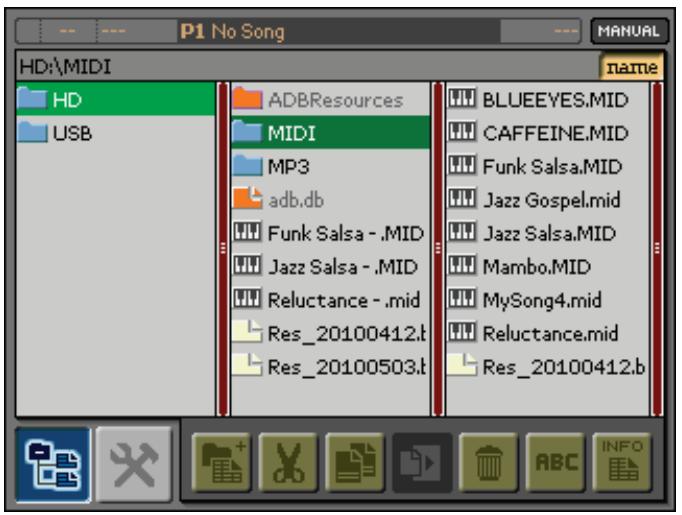Image resolution: width=682 pixels, height=515 pixels.
Task: Click the blue folder icon beside USB
Action: 33,131
